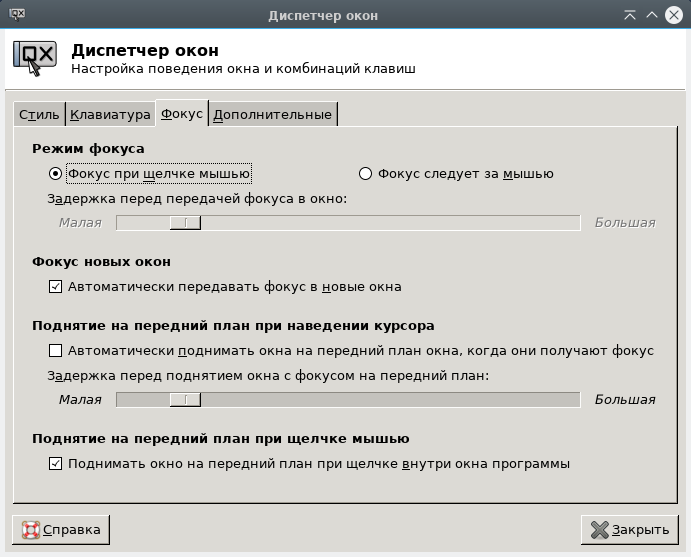Select the Фокус tab
Screen dimensions: 691x557
point(181,114)
